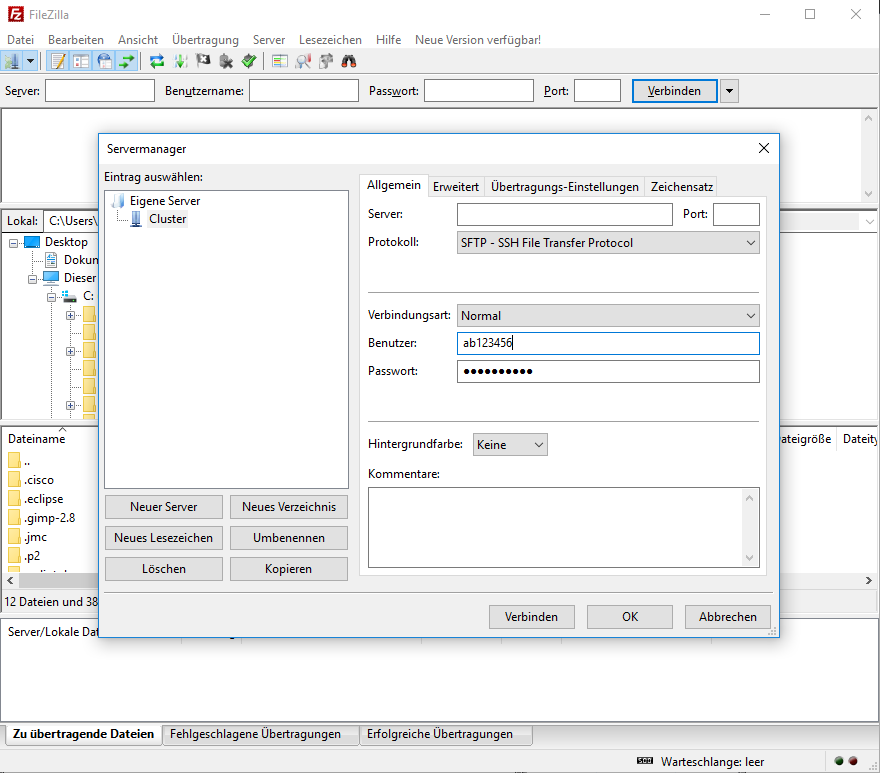Open the Verbindungsart dropdown
The height and width of the screenshot is (773, 880).
[x=608, y=316]
